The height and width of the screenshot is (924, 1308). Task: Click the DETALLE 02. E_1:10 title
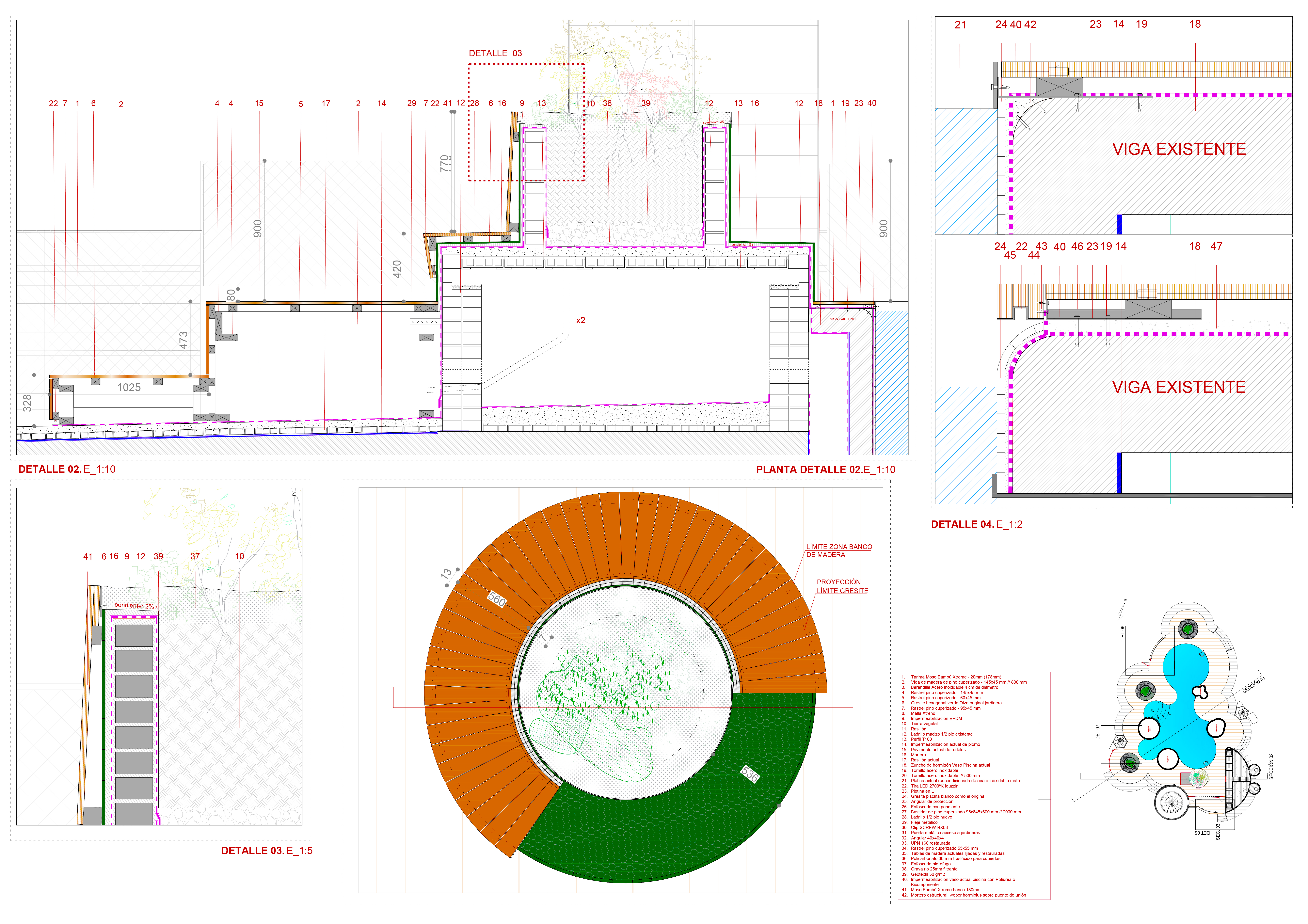67,469
